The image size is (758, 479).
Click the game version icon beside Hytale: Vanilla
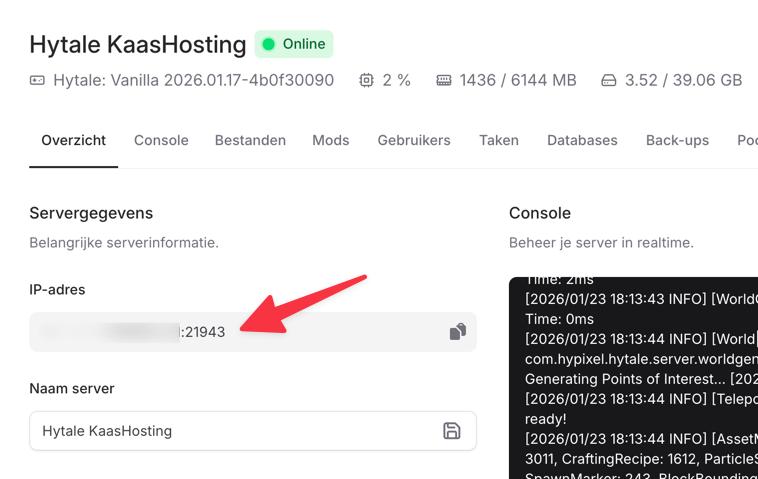click(37, 80)
